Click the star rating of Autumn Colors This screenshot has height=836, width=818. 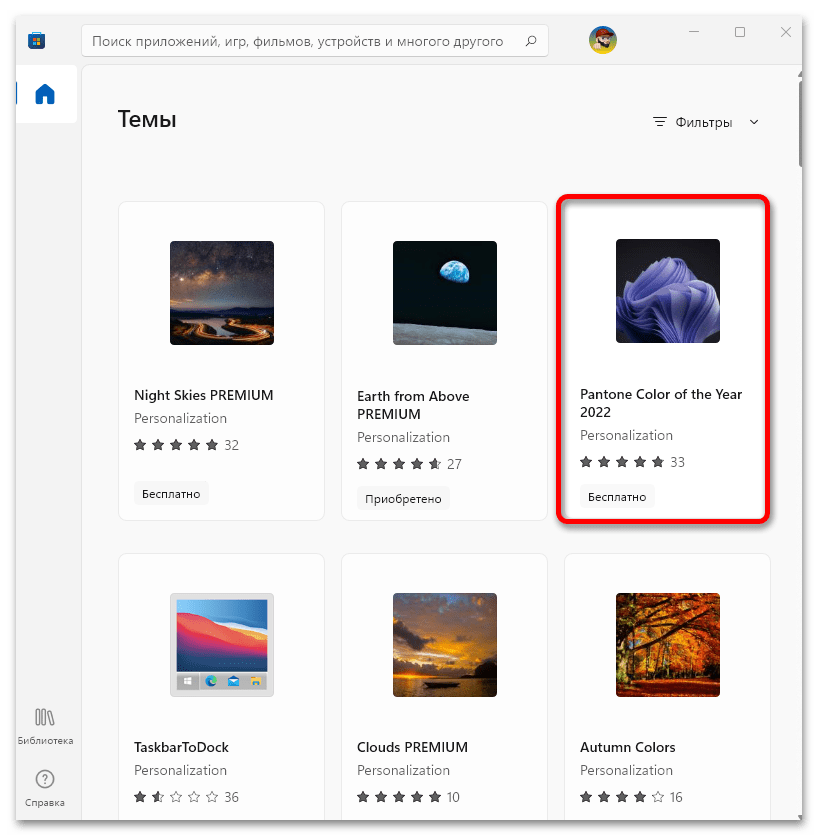(x=622, y=797)
